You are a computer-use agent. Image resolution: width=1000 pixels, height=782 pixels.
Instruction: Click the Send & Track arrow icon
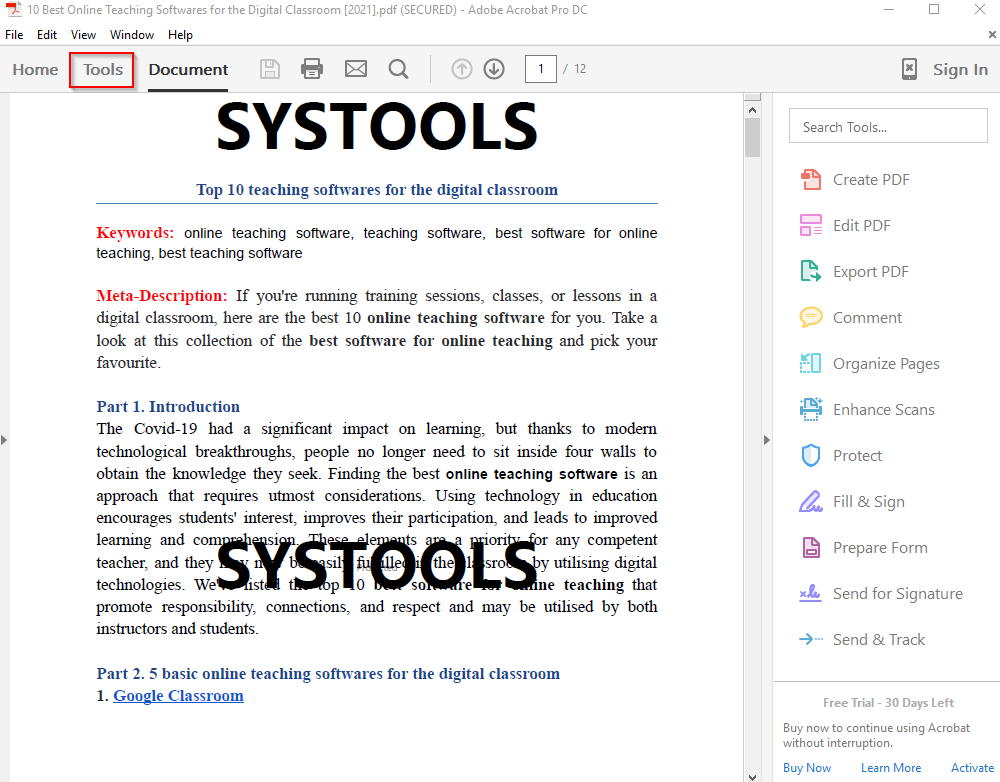811,639
